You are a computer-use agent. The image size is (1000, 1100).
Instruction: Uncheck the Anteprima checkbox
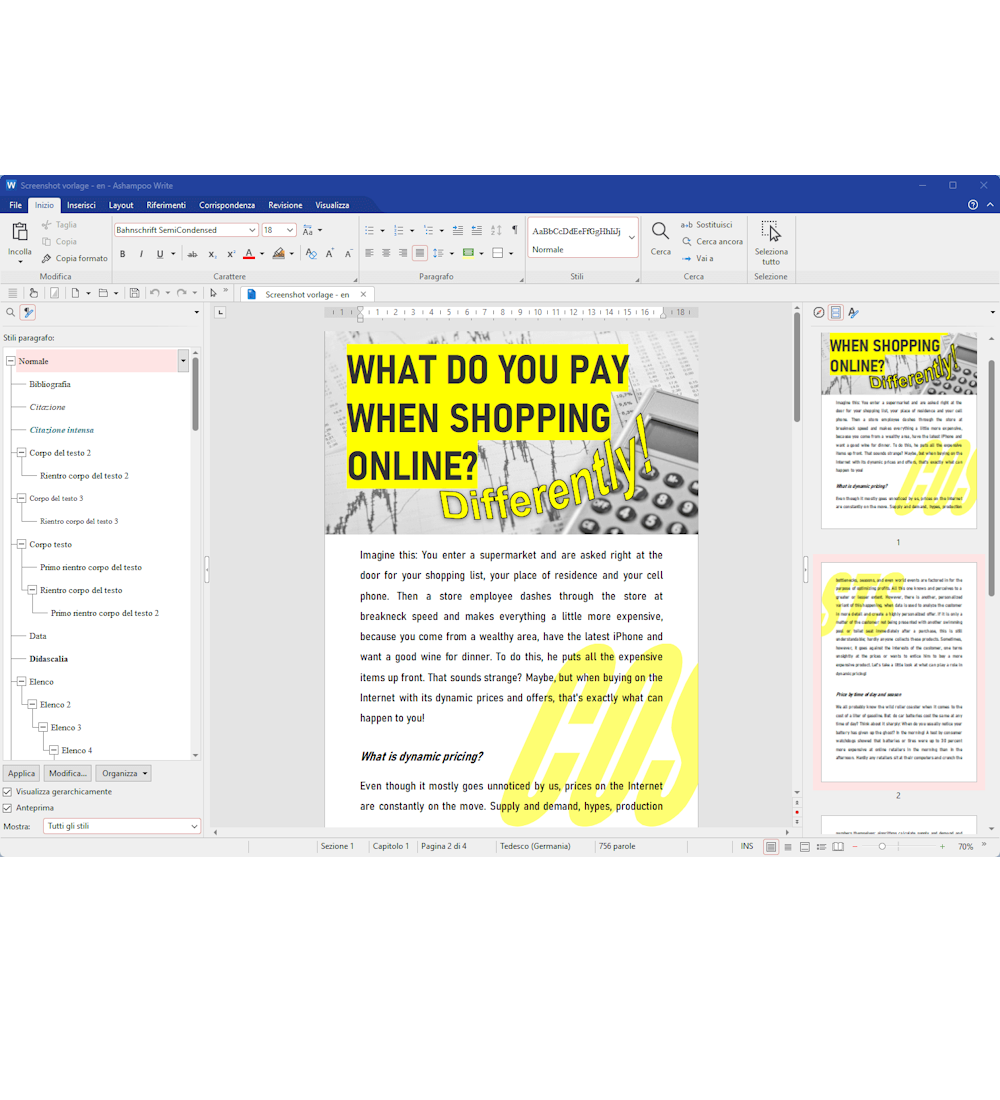pos(8,807)
